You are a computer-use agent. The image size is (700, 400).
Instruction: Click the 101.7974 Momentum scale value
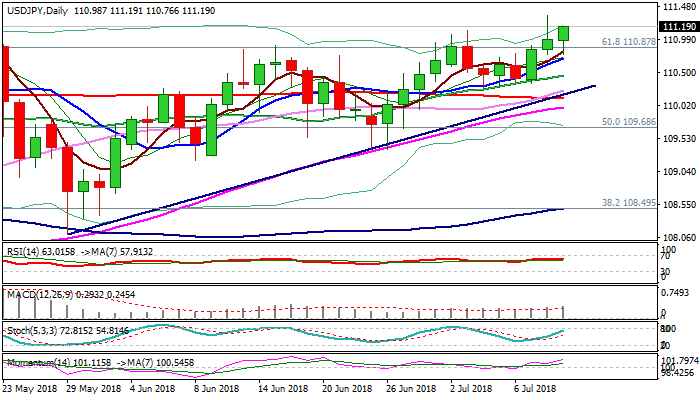679,360
